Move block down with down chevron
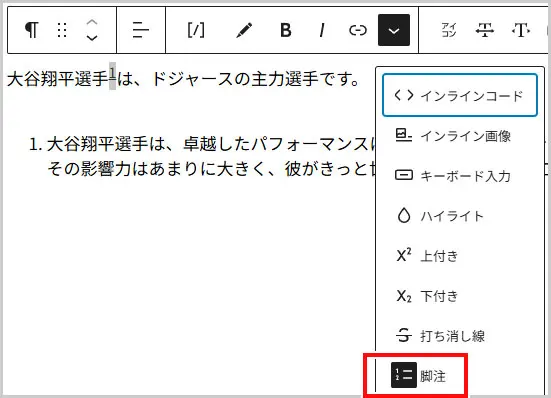The height and width of the screenshot is (398, 551). pyautogui.click(x=92, y=38)
